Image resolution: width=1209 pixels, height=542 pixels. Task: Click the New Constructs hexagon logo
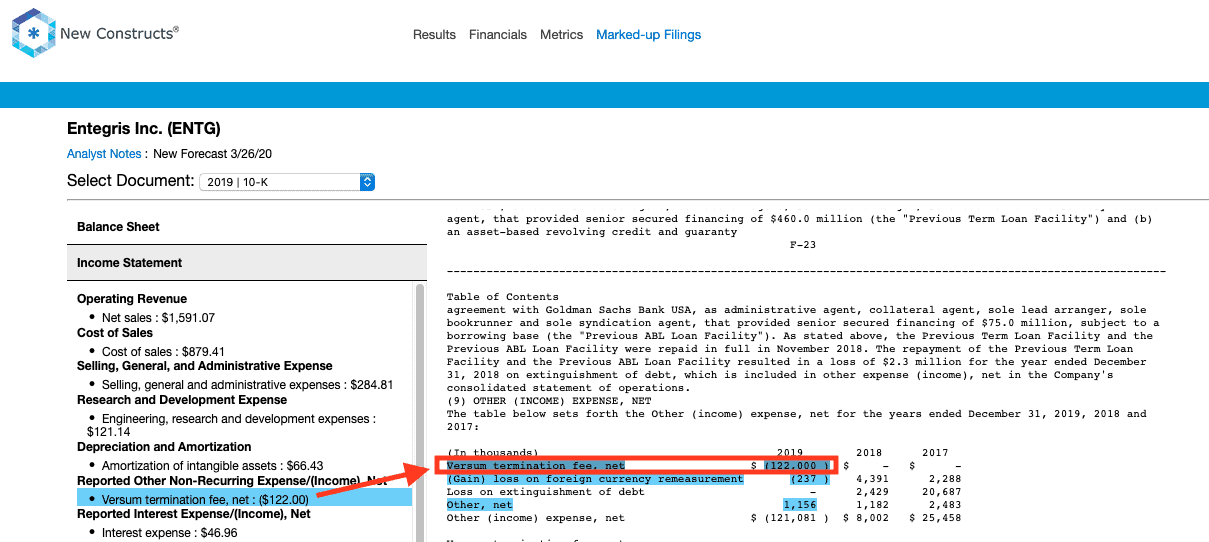[34, 33]
